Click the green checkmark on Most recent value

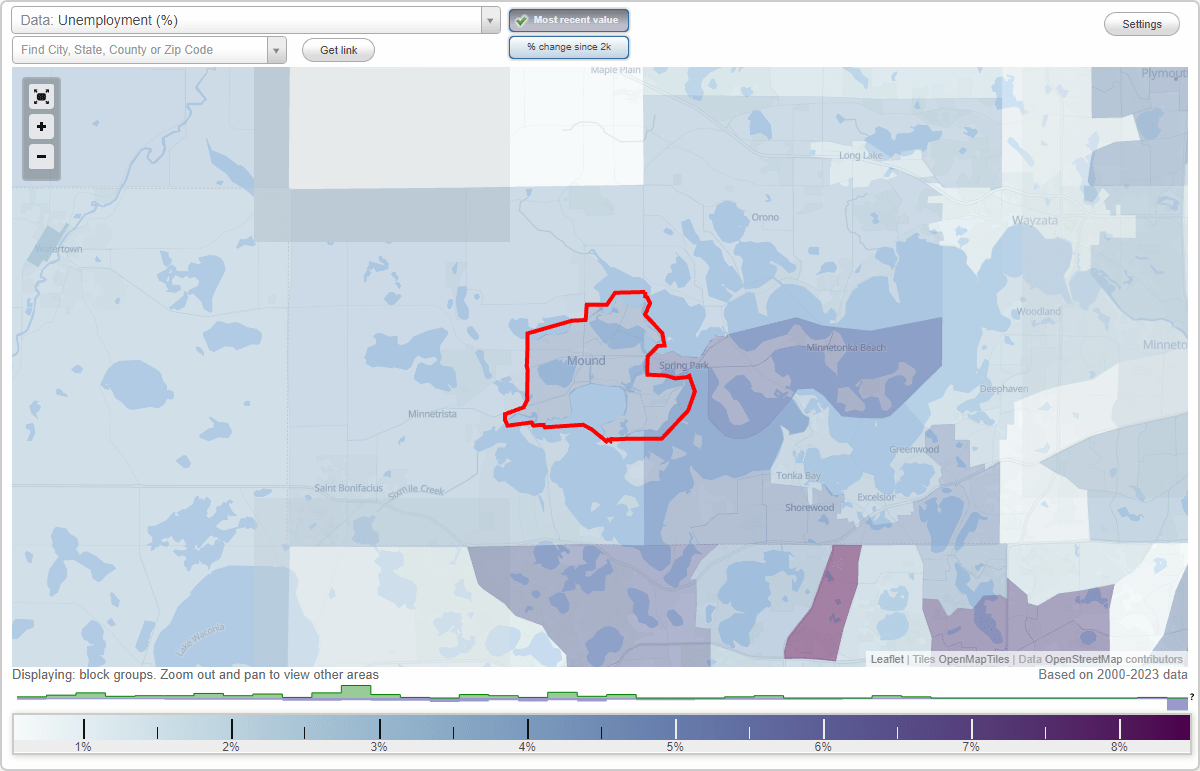pos(521,20)
